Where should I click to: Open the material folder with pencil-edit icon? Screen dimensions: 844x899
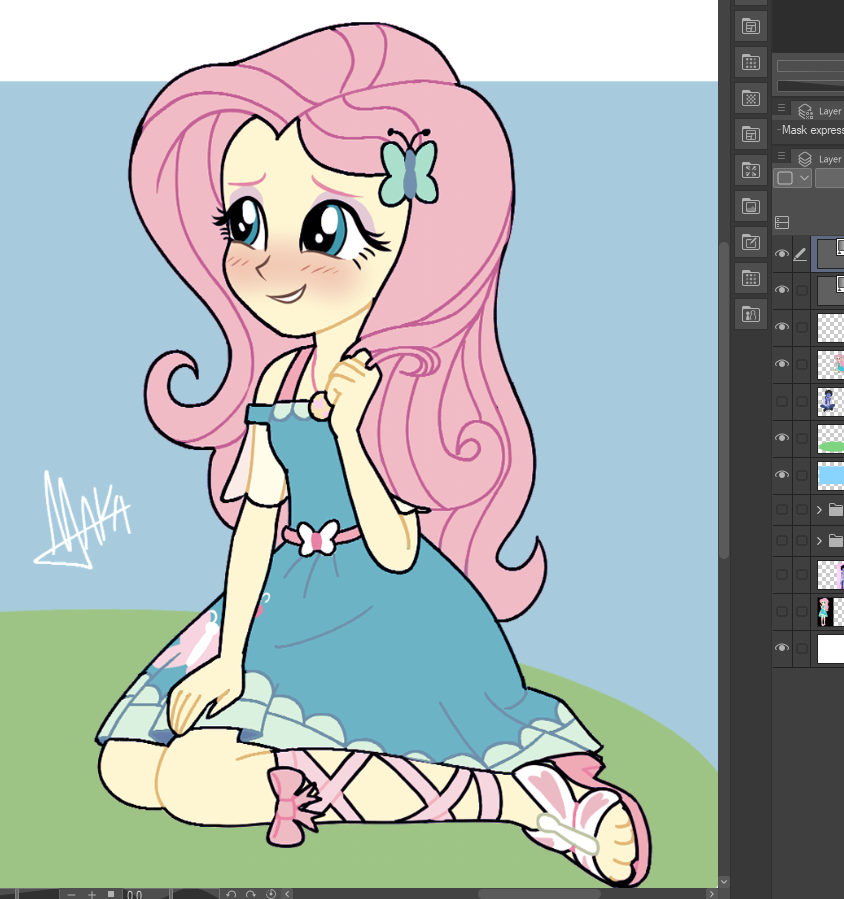[751, 243]
